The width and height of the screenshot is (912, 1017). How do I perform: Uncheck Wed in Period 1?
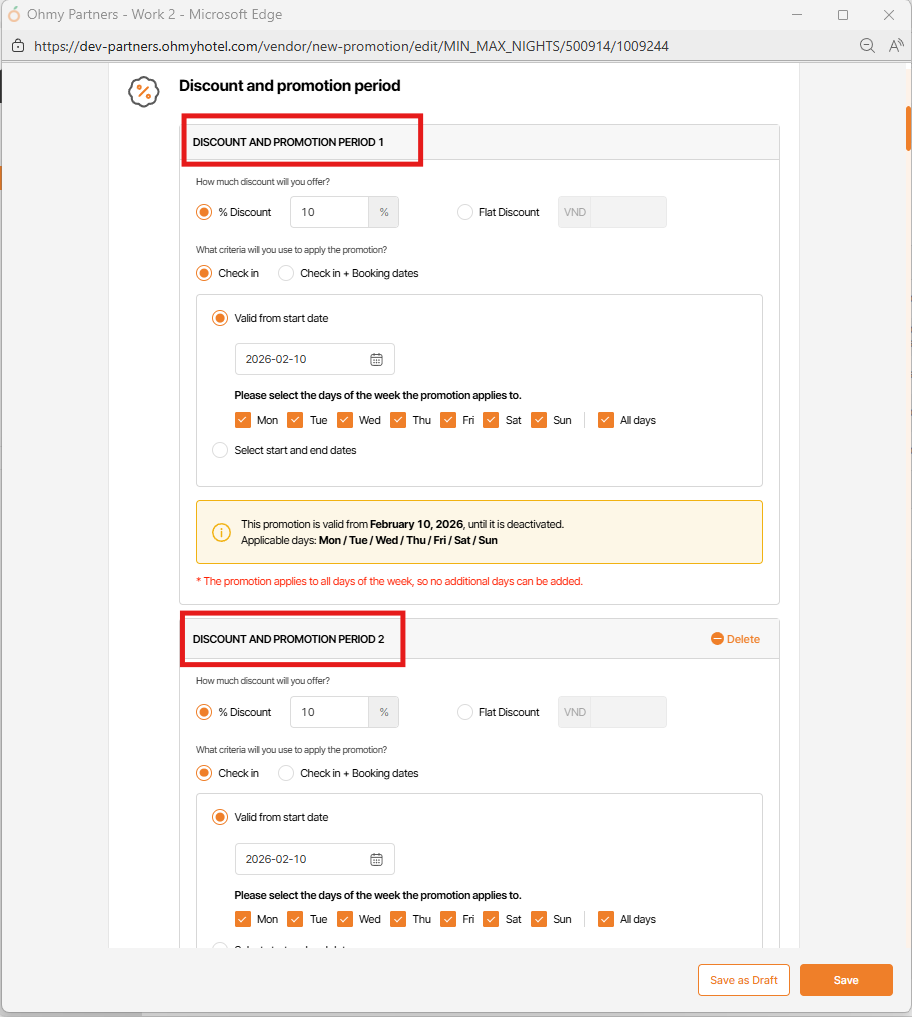click(345, 420)
